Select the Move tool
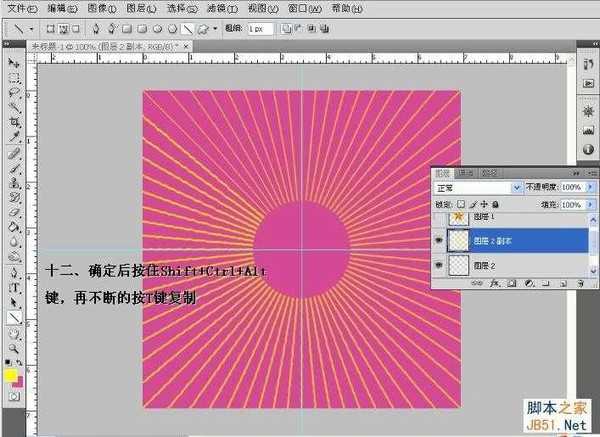Image resolution: width=600 pixels, height=437 pixels. 13,62
